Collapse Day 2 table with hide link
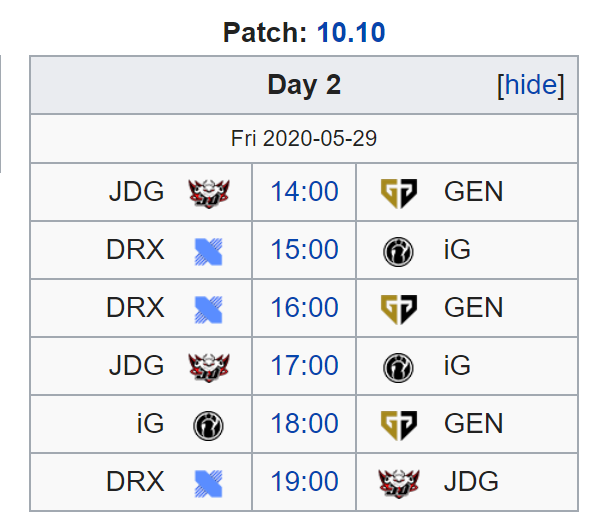The height and width of the screenshot is (526, 616). (x=530, y=85)
